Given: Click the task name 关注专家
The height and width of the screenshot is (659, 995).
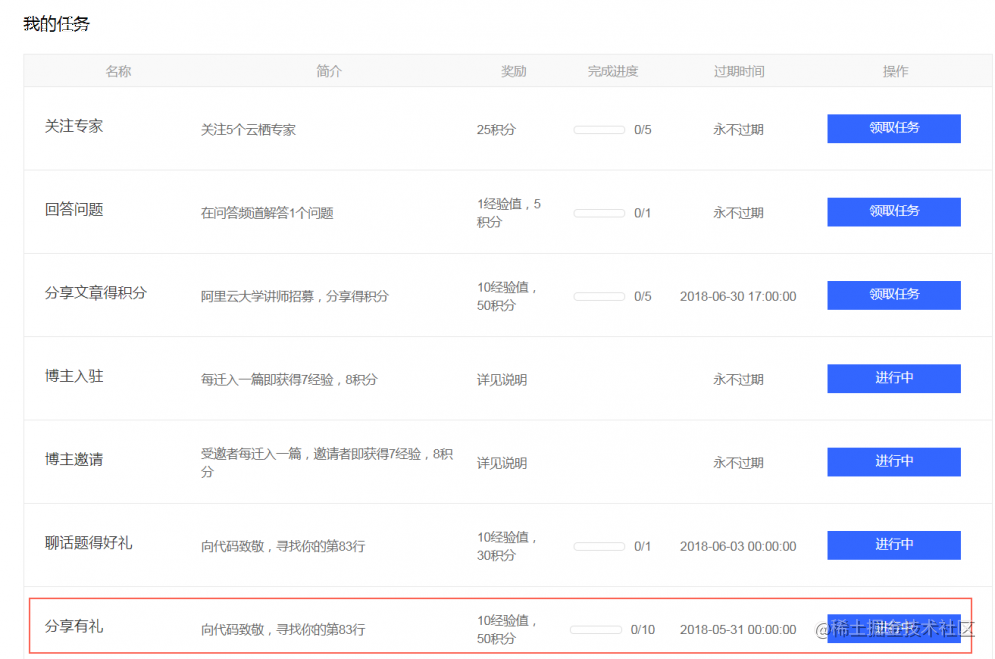Looking at the screenshot, I should click(74, 126).
